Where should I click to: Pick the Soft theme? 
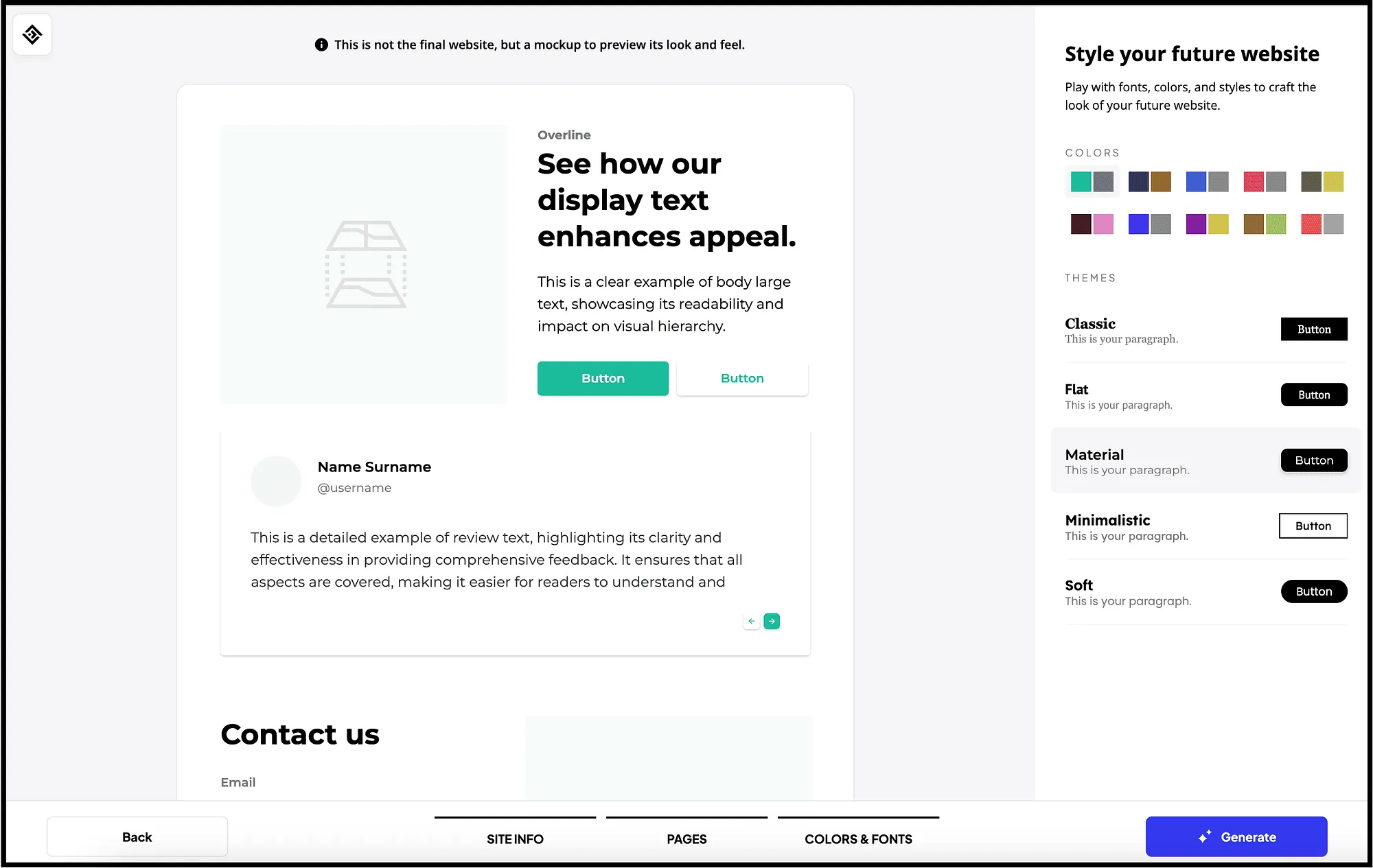pos(1205,592)
